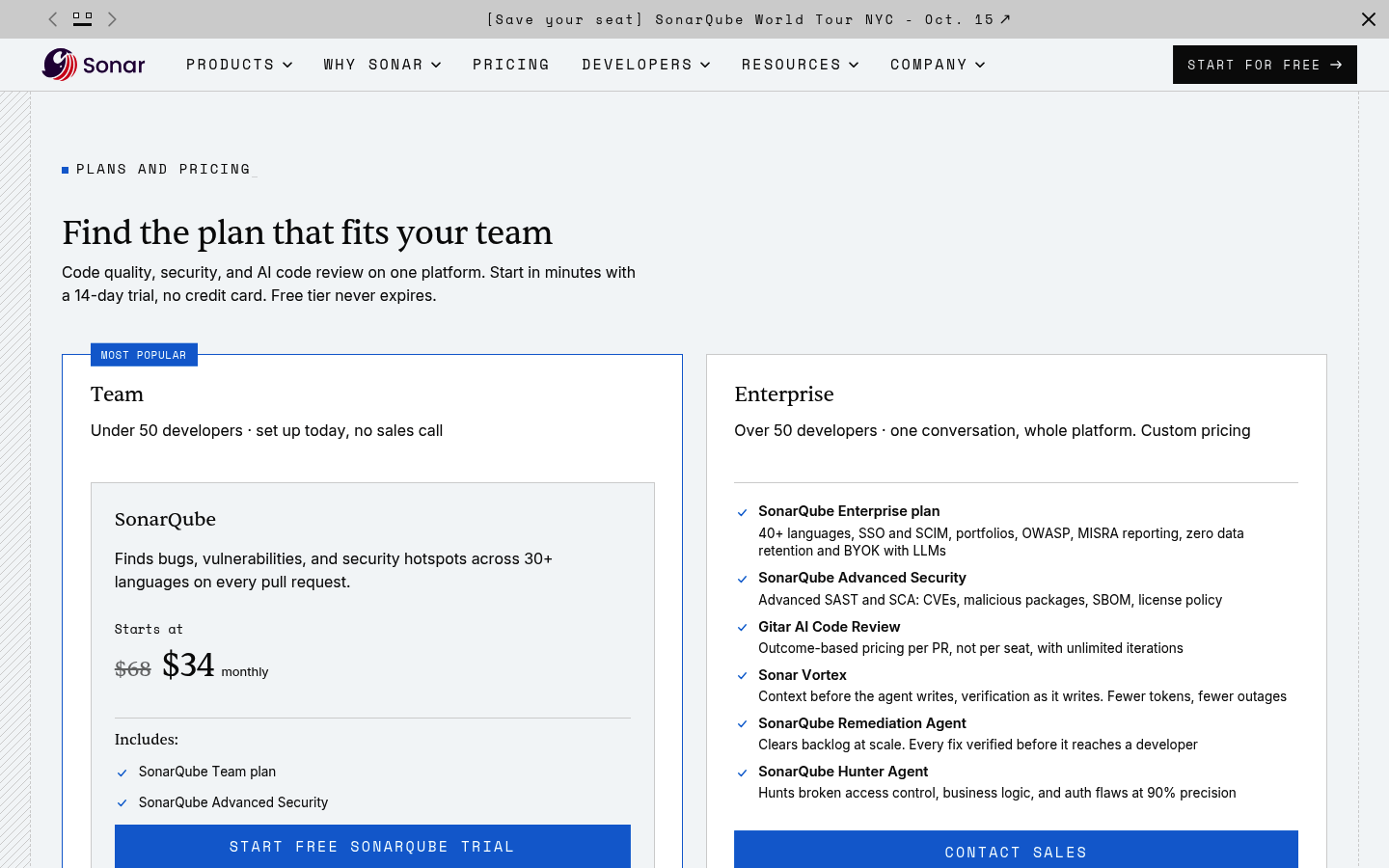
Task: Open the Save your seat World Tour NYC link
Action: pyautogui.click(x=749, y=19)
